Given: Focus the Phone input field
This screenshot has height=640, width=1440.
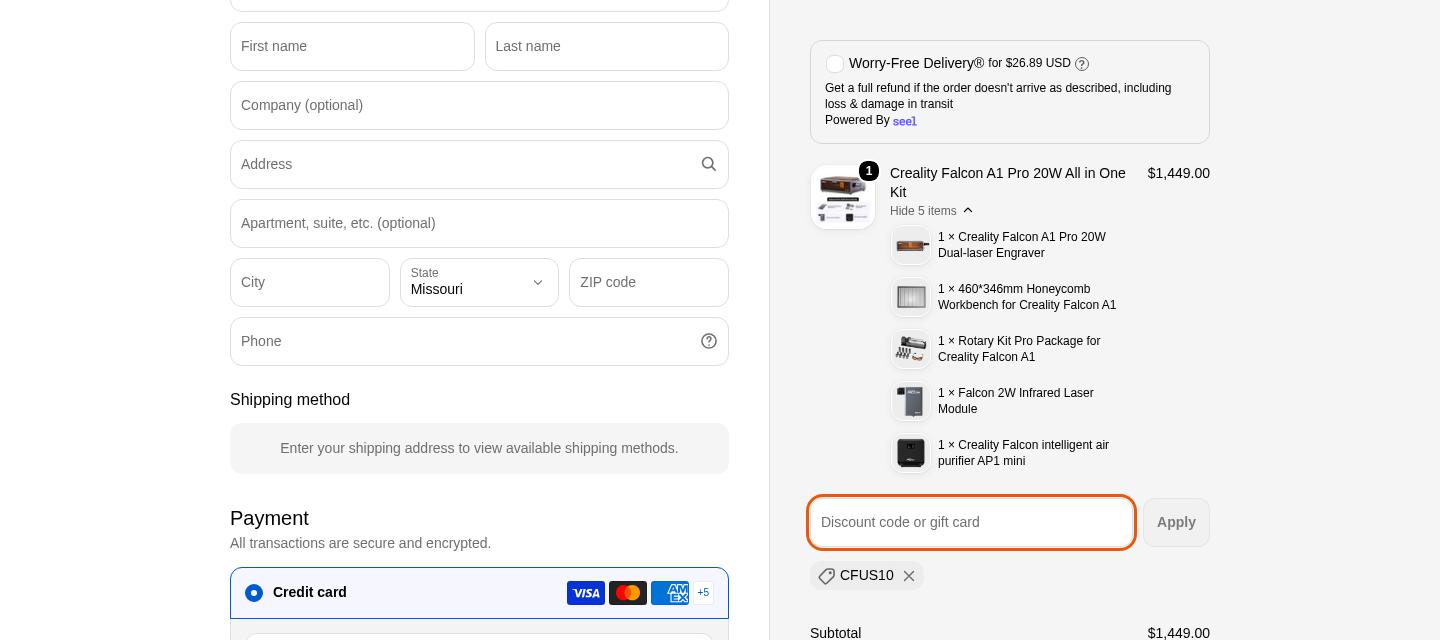Looking at the screenshot, I should tap(479, 341).
